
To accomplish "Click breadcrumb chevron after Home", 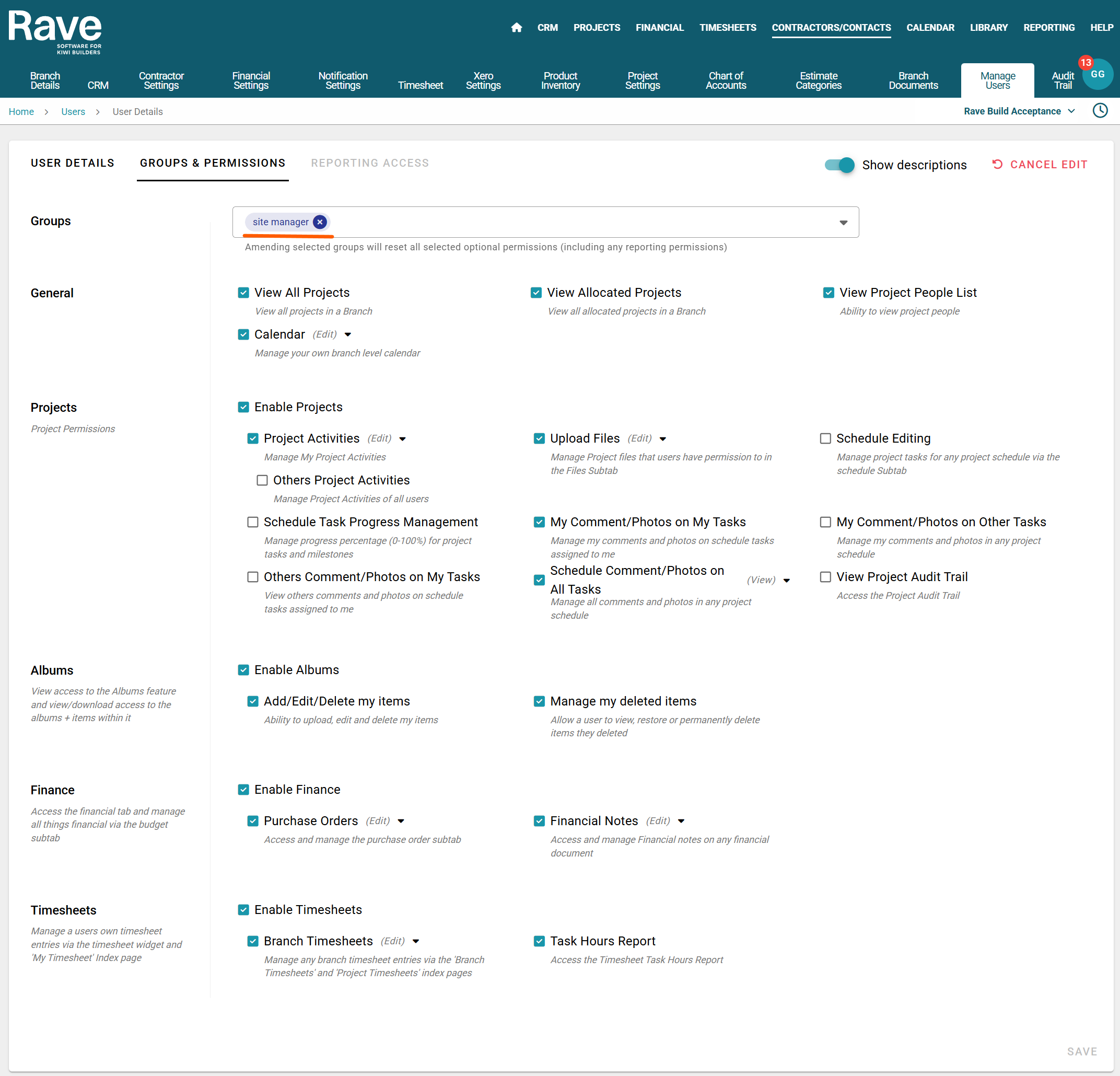I will [x=47, y=112].
